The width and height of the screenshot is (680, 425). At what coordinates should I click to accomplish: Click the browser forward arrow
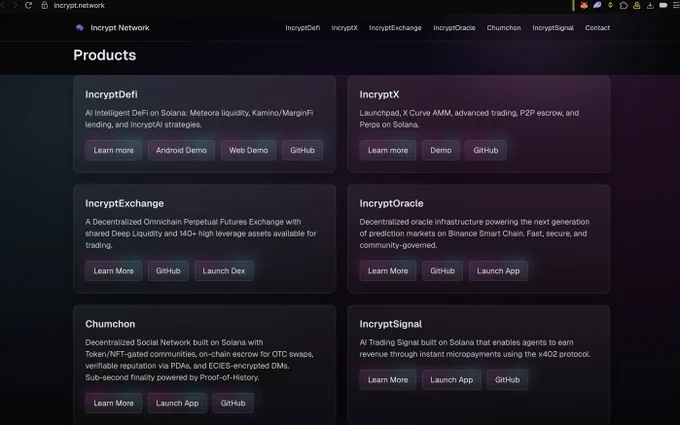click(15, 5)
